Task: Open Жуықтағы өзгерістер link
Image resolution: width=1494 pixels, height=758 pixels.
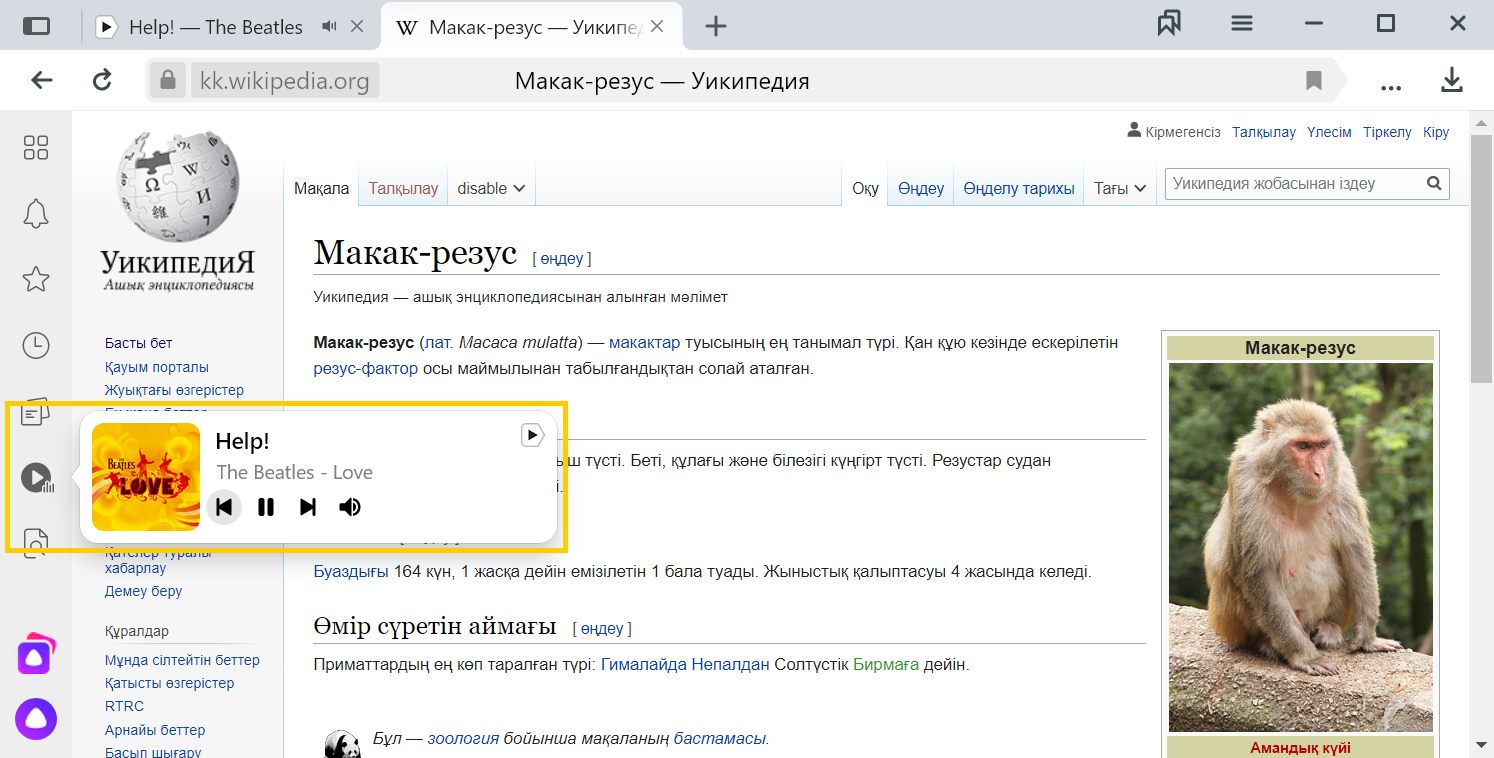Action: tap(174, 390)
